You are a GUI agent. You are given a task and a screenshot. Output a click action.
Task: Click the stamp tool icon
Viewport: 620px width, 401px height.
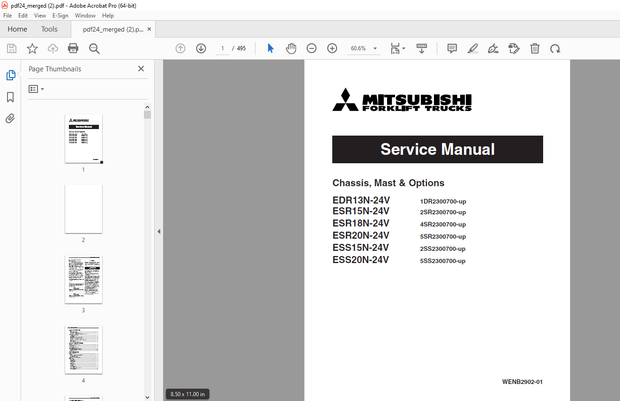tap(514, 48)
